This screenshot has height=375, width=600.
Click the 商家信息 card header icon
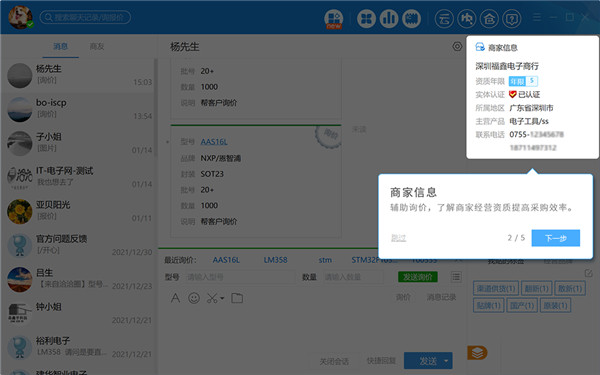(480, 47)
